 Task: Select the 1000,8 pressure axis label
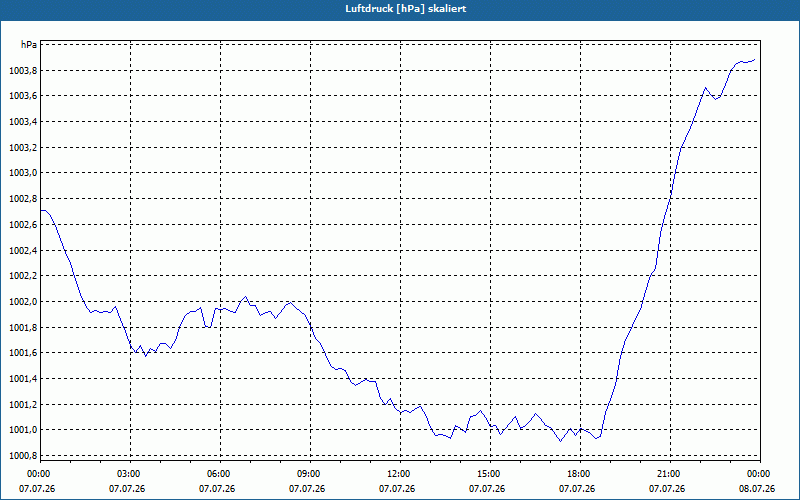(23, 456)
